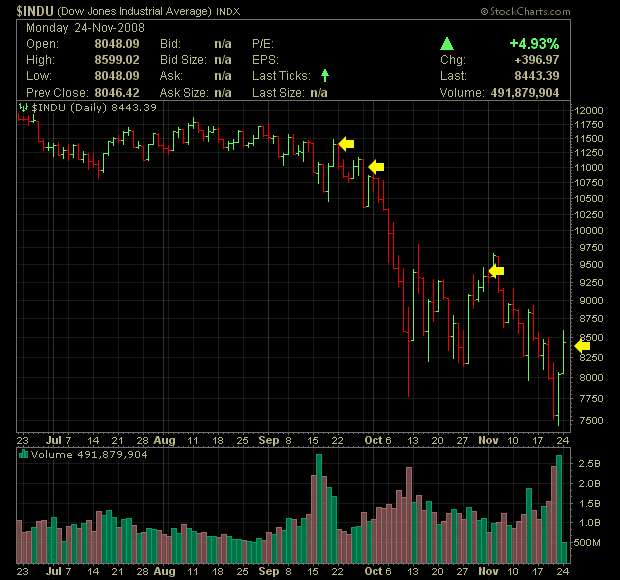Click the +4.93% percent change

[x=534, y=43]
